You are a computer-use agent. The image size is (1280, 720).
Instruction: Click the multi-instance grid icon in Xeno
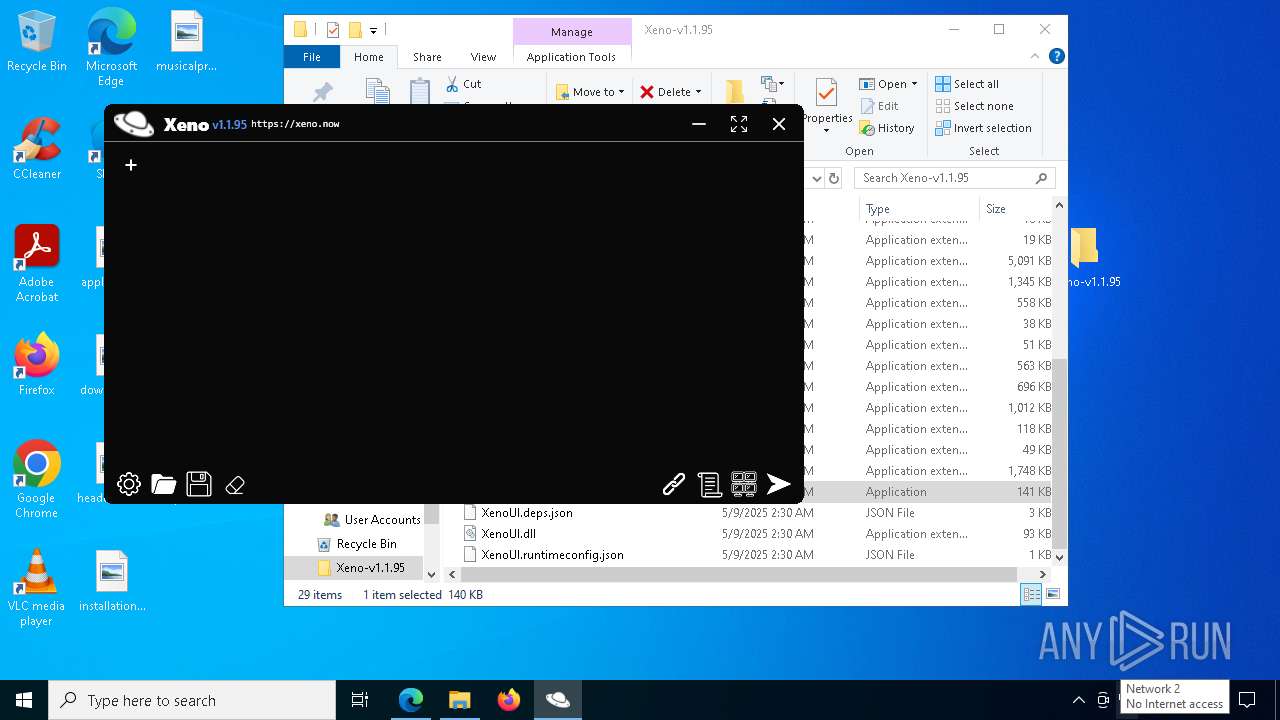pos(744,485)
